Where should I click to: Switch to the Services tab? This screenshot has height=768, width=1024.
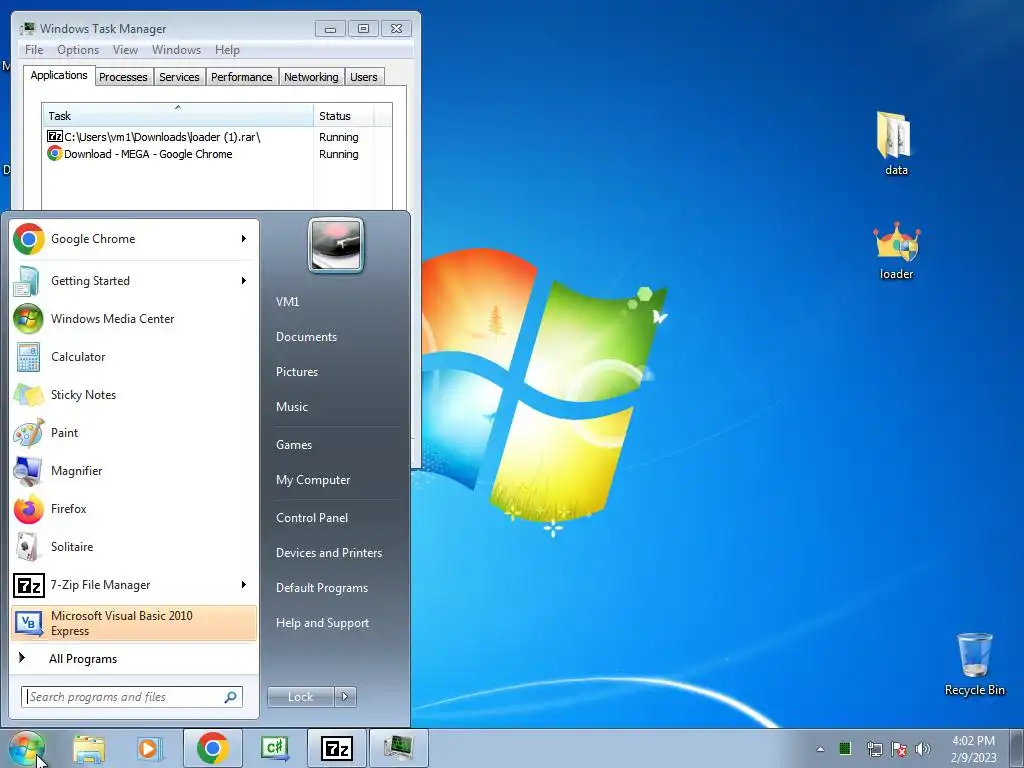[180, 77]
